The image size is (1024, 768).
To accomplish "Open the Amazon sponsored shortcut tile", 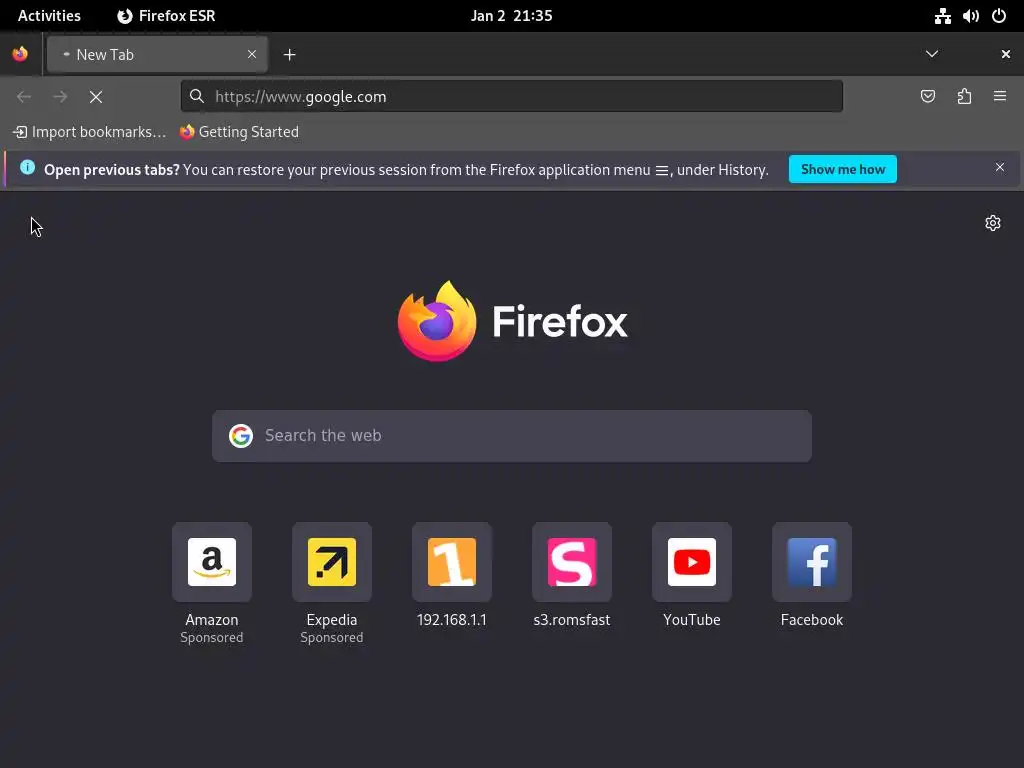I will point(212,562).
